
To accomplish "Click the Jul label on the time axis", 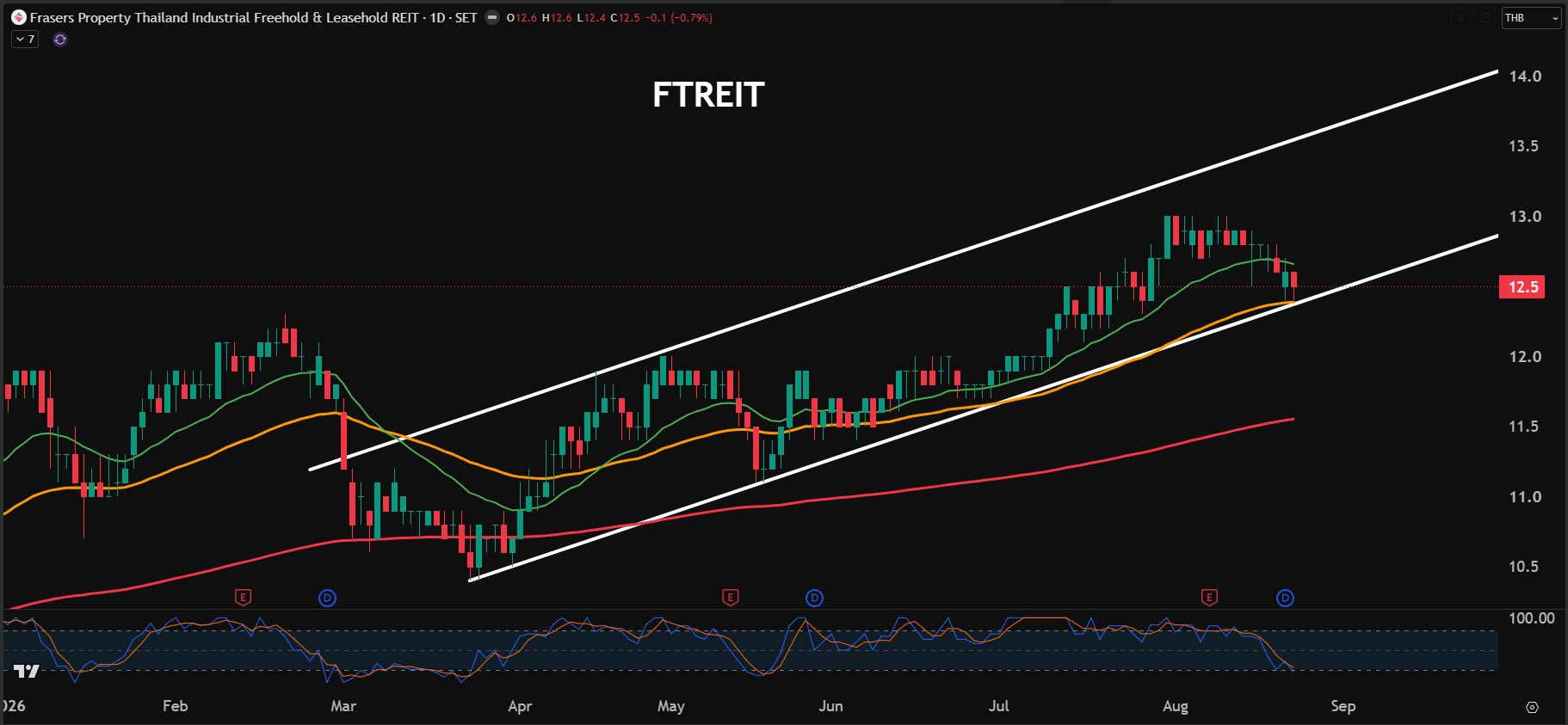I will pyautogui.click(x=998, y=706).
